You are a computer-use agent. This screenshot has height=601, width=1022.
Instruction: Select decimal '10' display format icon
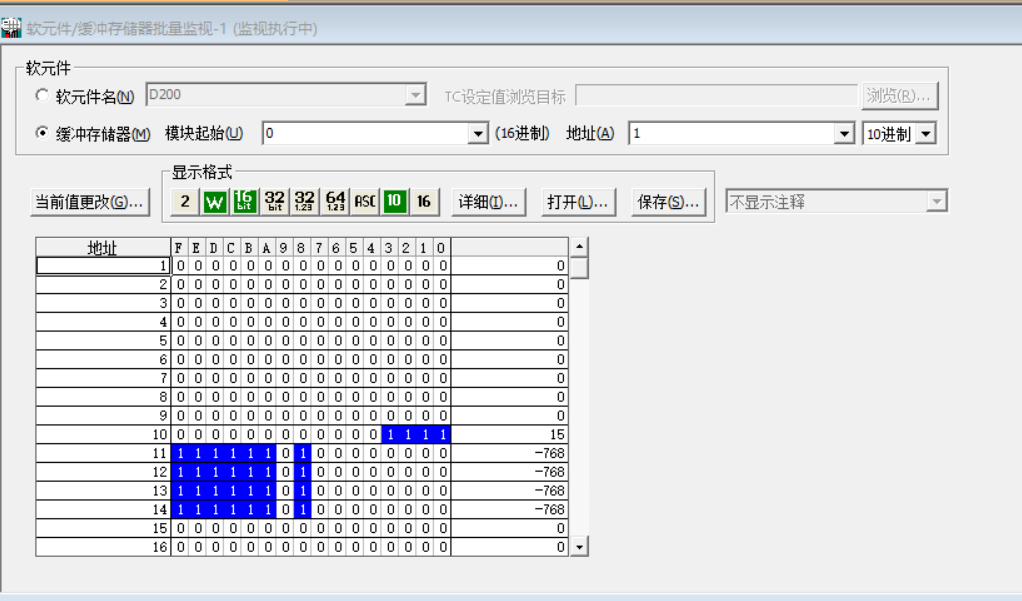coord(394,202)
